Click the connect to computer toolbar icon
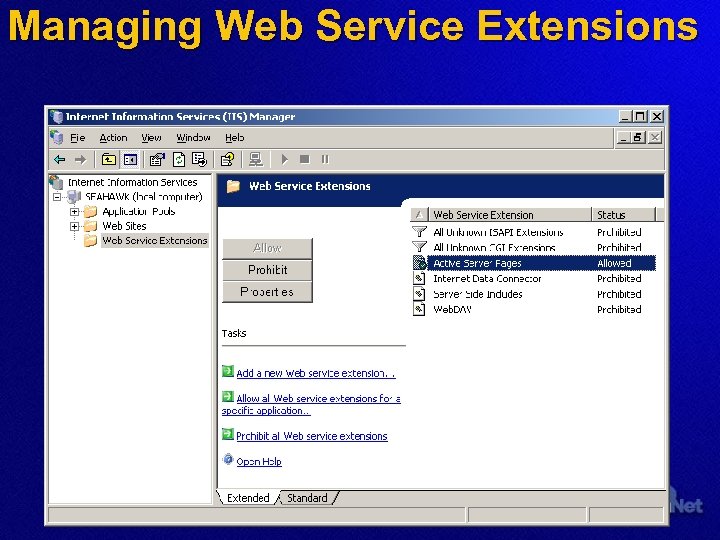 256,159
